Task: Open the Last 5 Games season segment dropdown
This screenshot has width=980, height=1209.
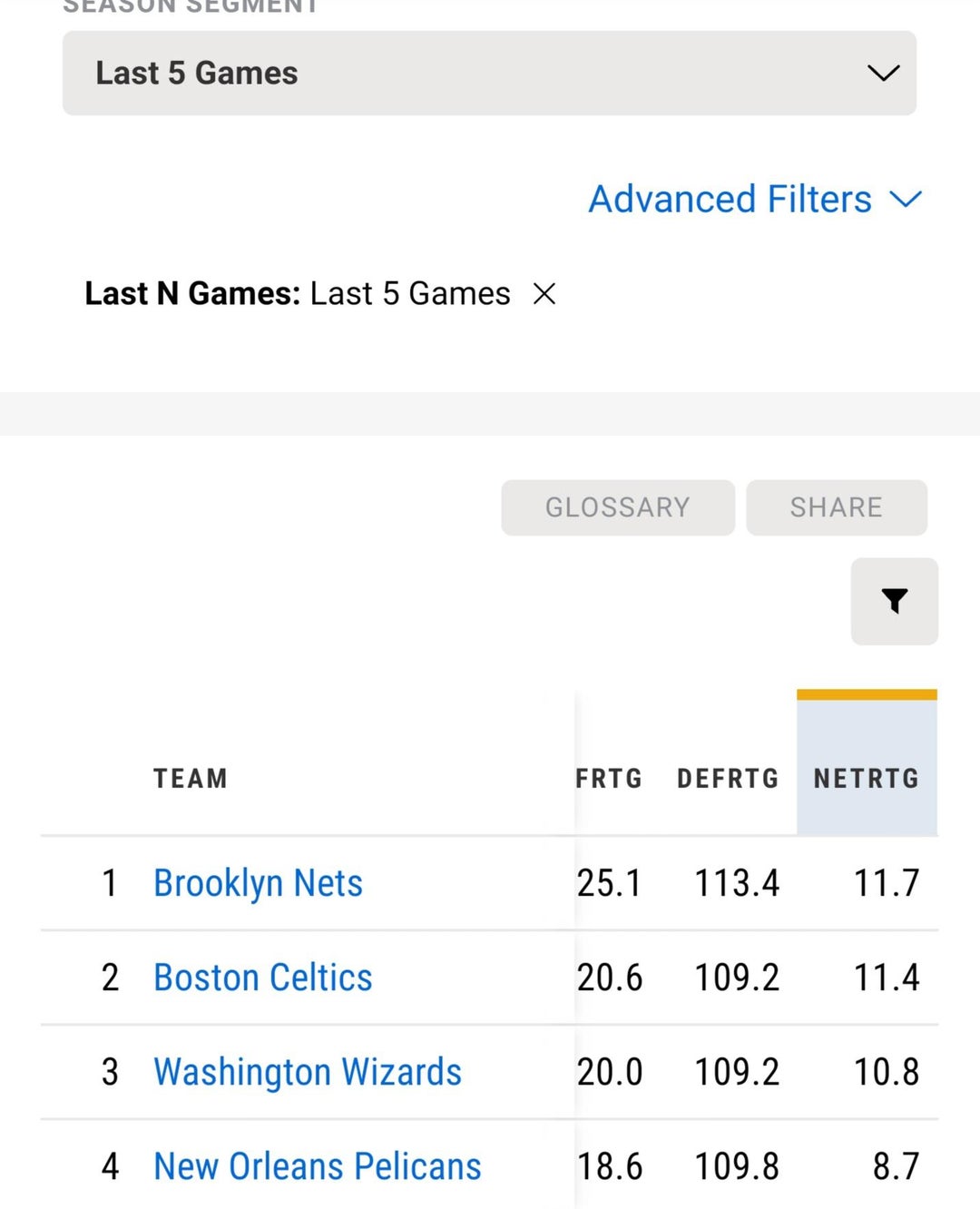Action: 489,74
